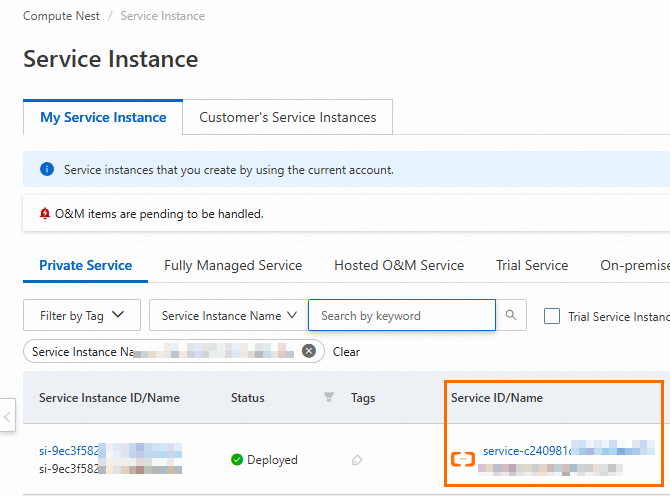Enable the Trial Service Instance checkbox
This screenshot has width=670, height=496.
point(552,316)
